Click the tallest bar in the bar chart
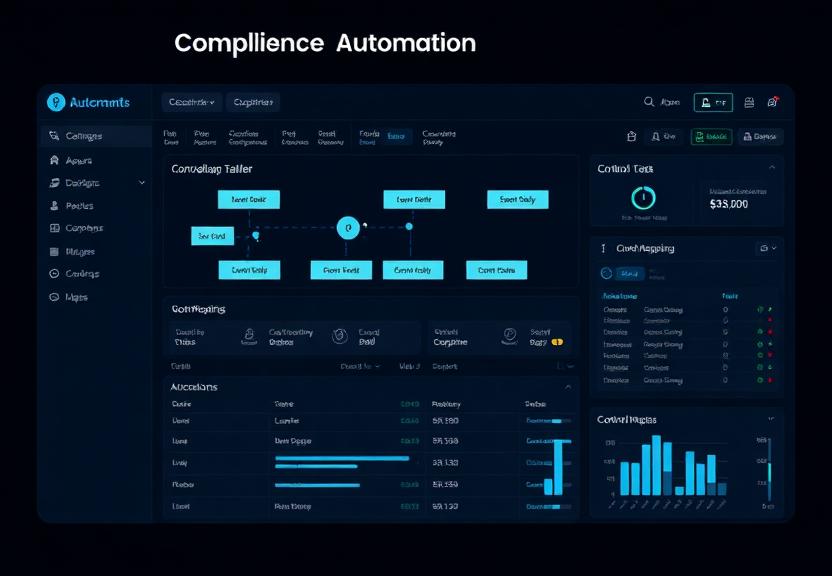The image size is (832, 576). click(656, 465)
